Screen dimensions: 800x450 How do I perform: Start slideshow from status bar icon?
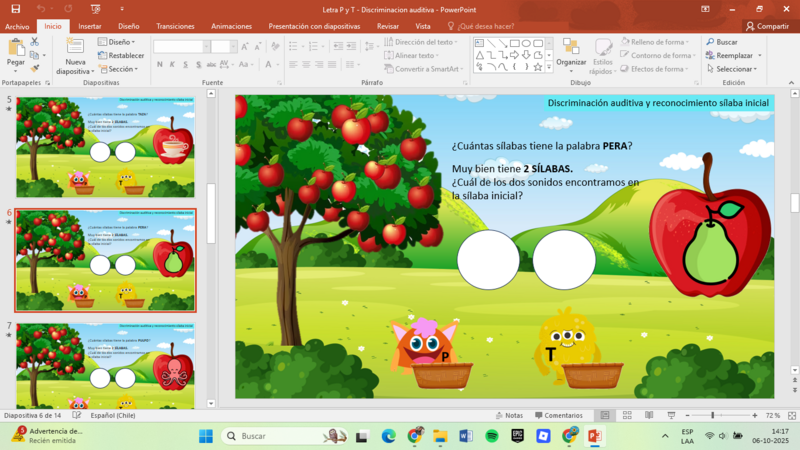click(671, 415)
